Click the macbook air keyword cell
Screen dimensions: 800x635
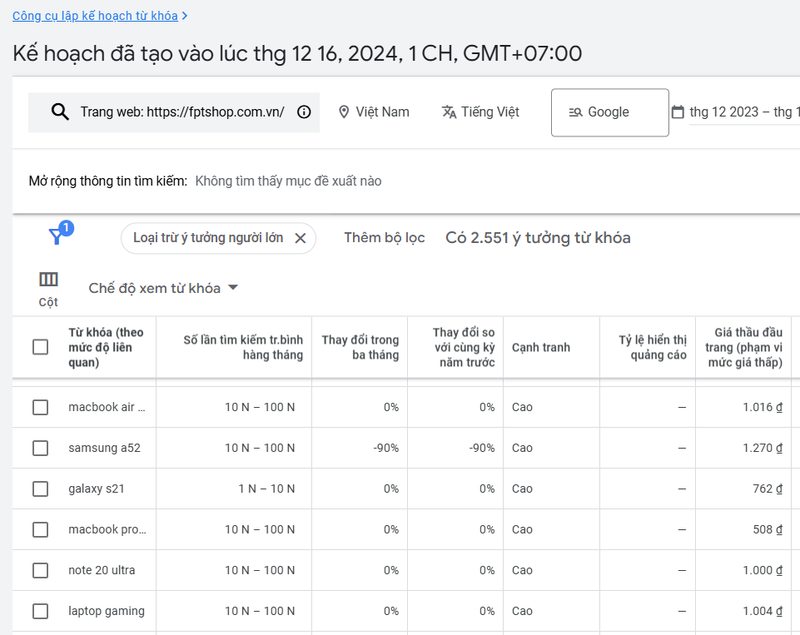coord(107,407)
